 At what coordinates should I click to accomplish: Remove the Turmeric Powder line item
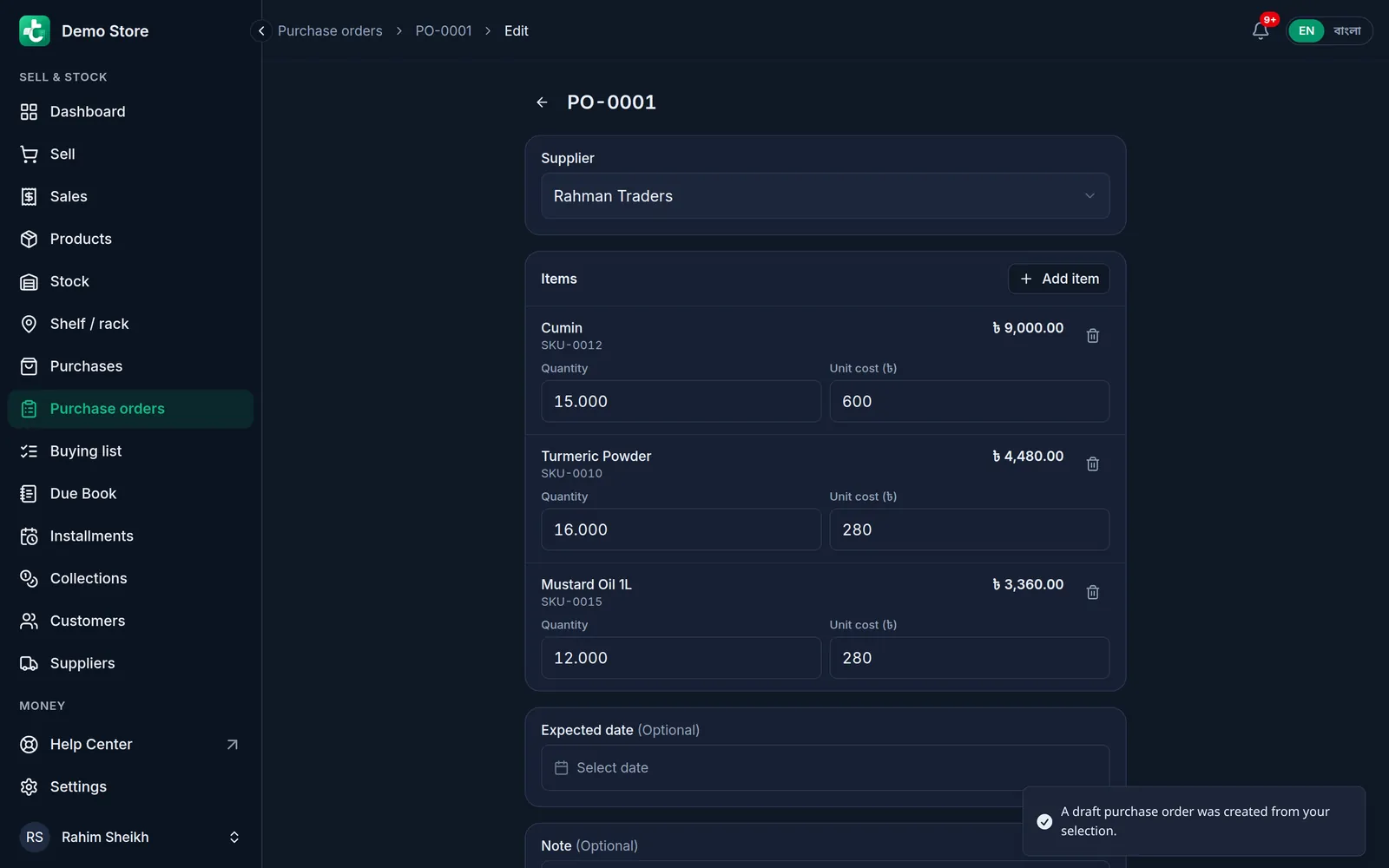[x=1093, y=464]
